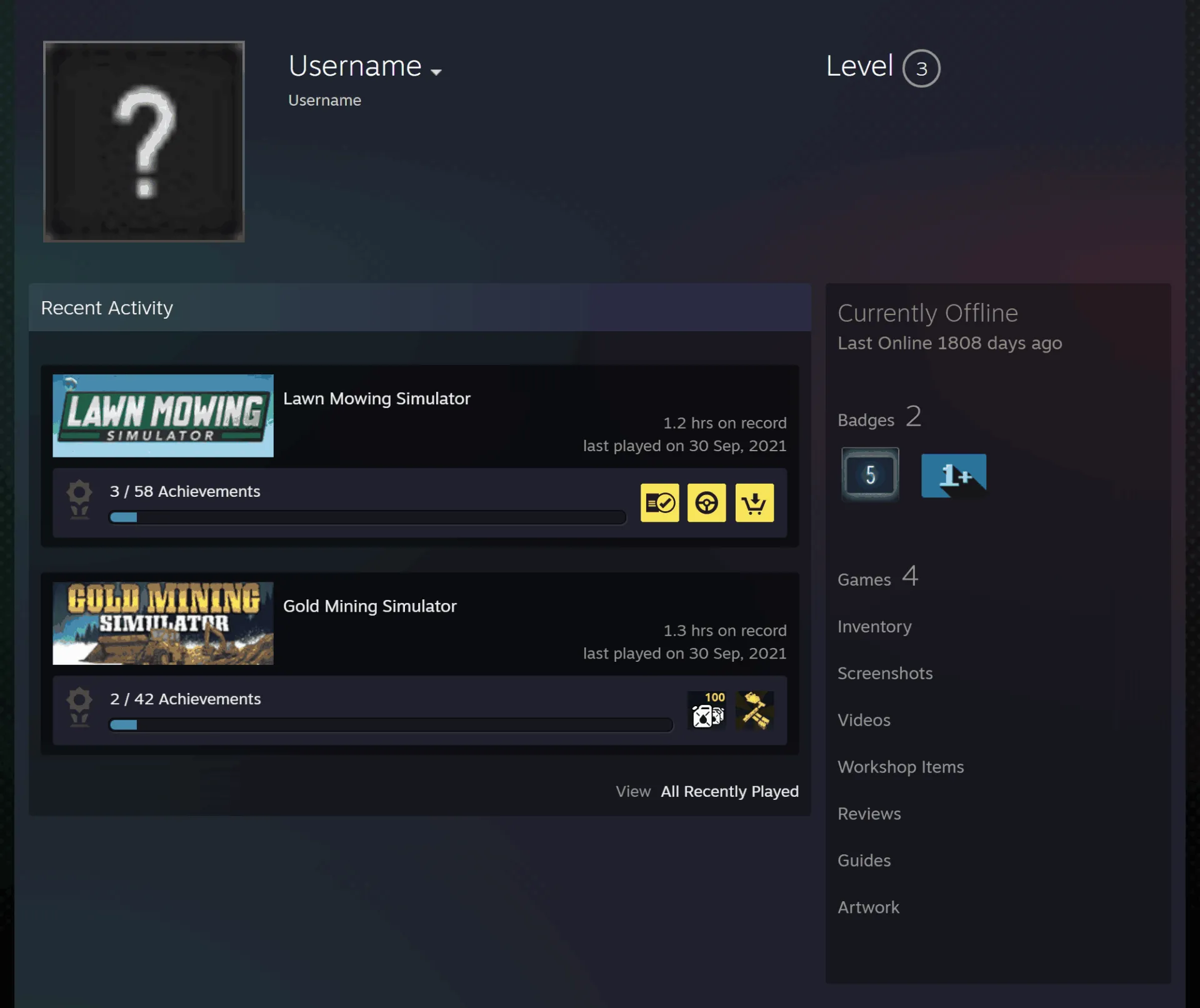Image resolution: width=1200 pixels, height=1008 pixels.
Task: Click the Gold Mining hammer achievement icon
Action: point(754,710)
